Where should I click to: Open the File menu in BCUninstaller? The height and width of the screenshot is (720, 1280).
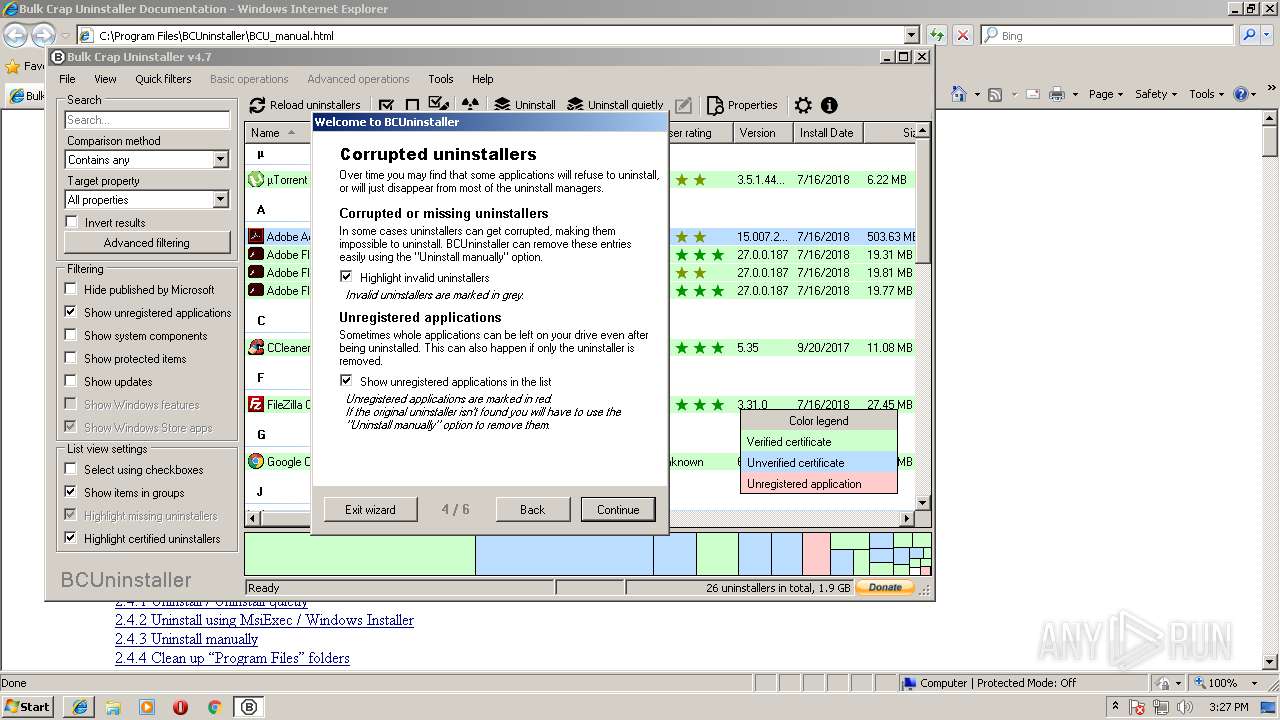pos(67,79)
